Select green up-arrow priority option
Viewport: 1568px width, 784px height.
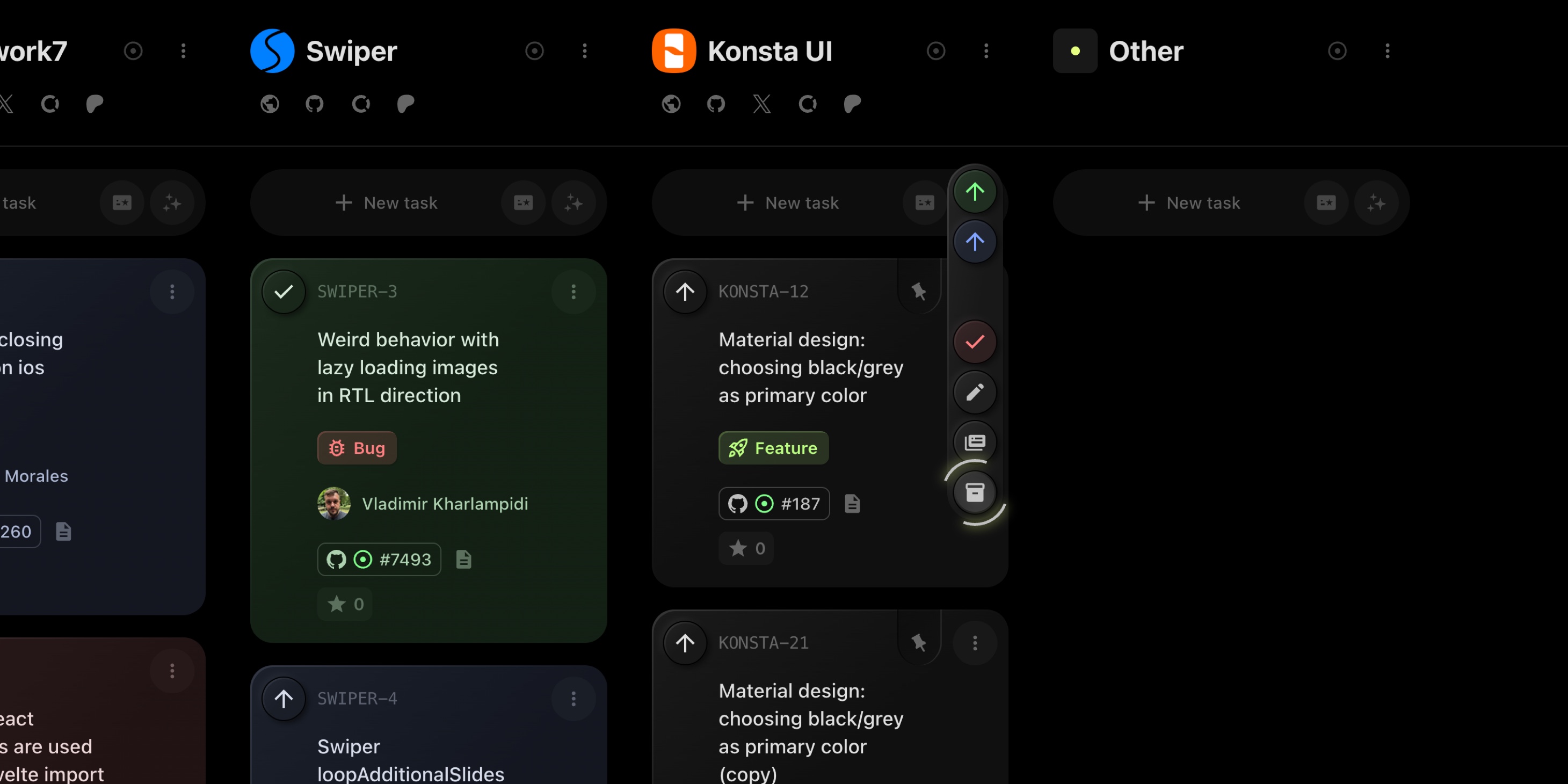[x=975, y=192]
